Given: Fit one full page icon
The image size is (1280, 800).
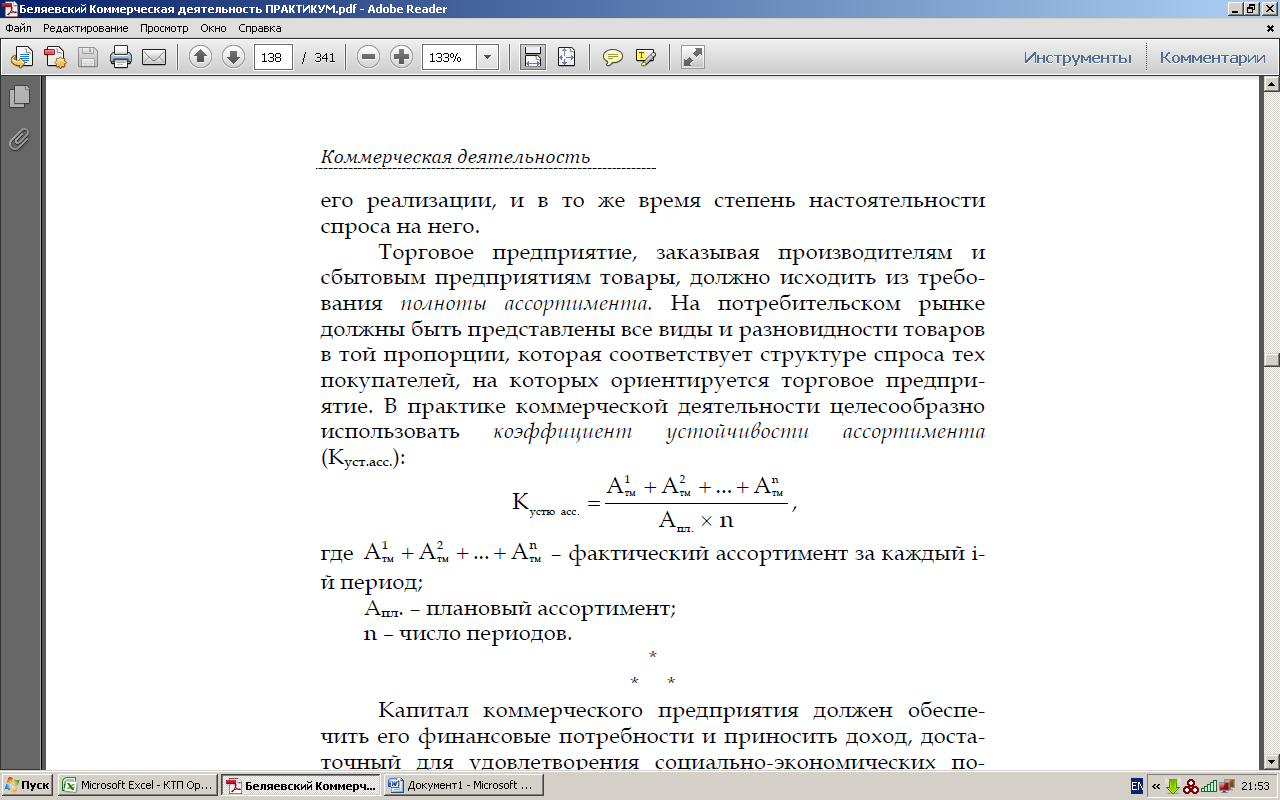Looking at the screenshot, I should point(567,57).
